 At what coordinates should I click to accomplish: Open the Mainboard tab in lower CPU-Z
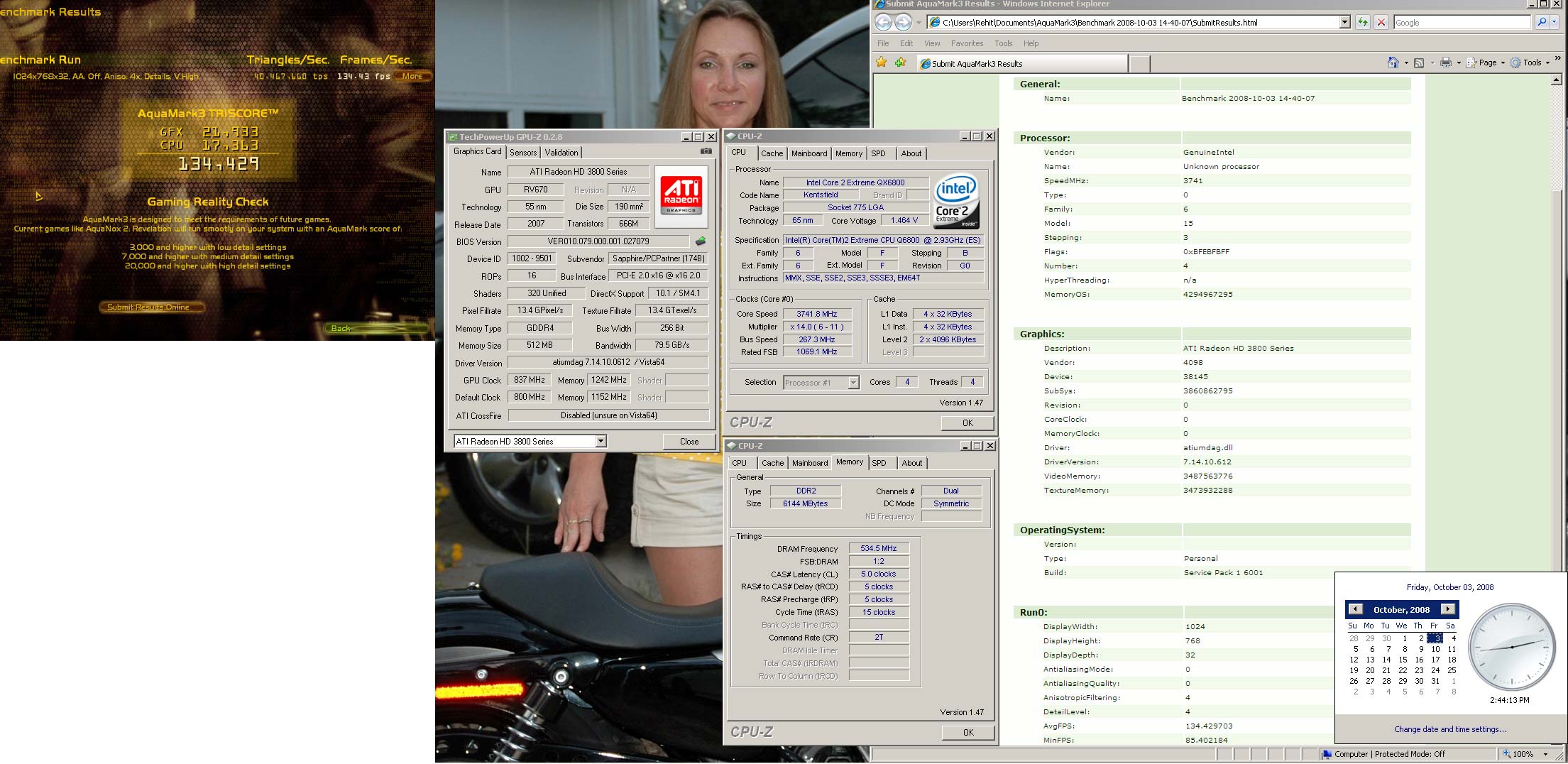point(810,463)
